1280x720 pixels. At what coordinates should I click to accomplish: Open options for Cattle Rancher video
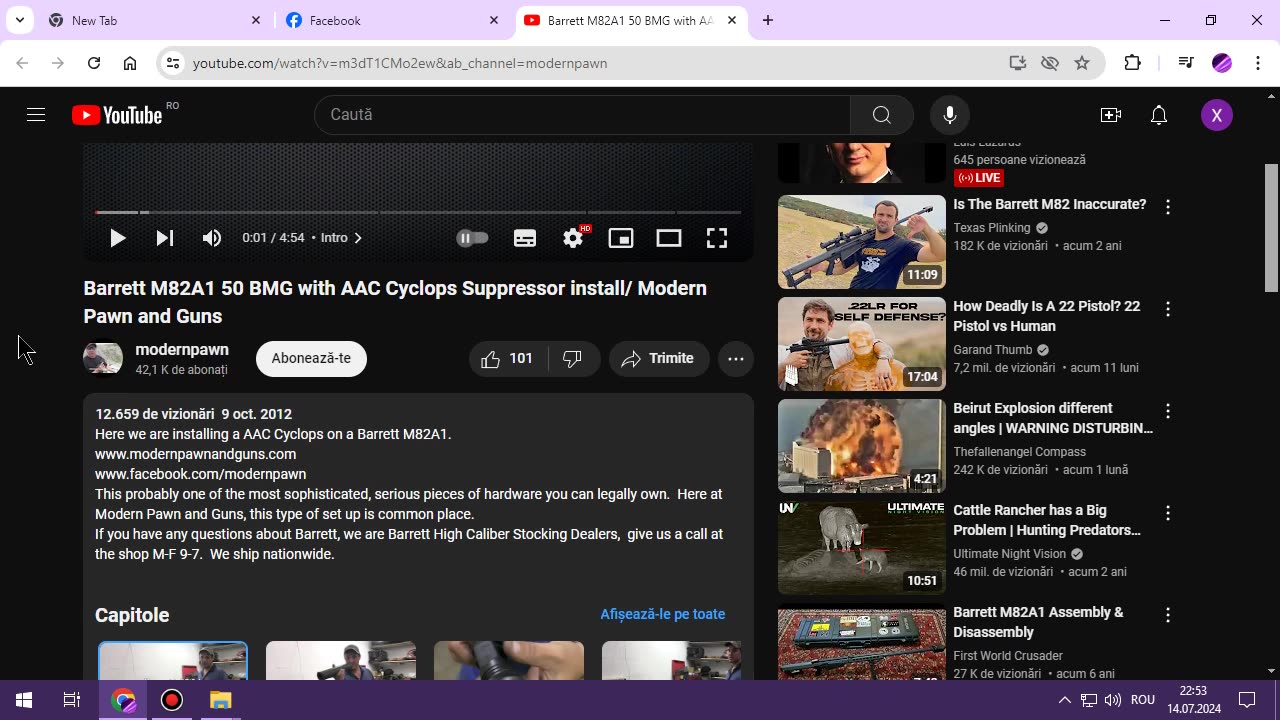tap(1168, 513)
